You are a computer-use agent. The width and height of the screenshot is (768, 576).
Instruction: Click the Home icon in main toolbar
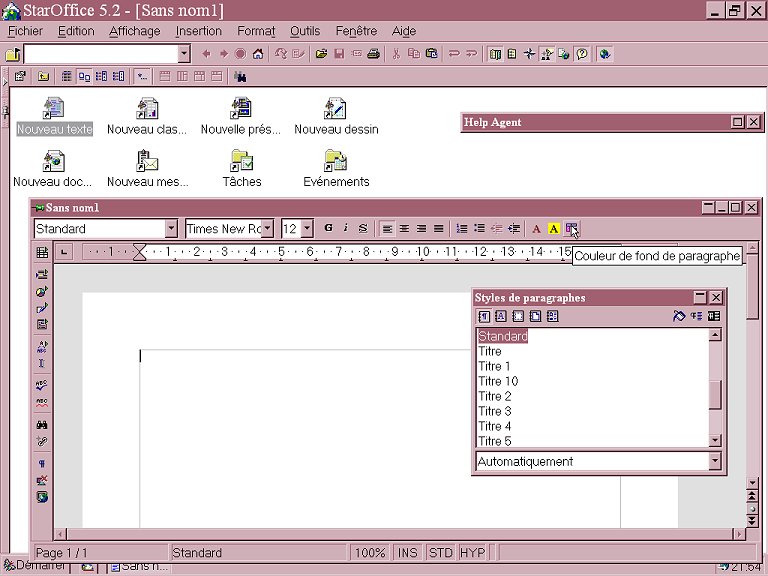(x=258, y=54)
